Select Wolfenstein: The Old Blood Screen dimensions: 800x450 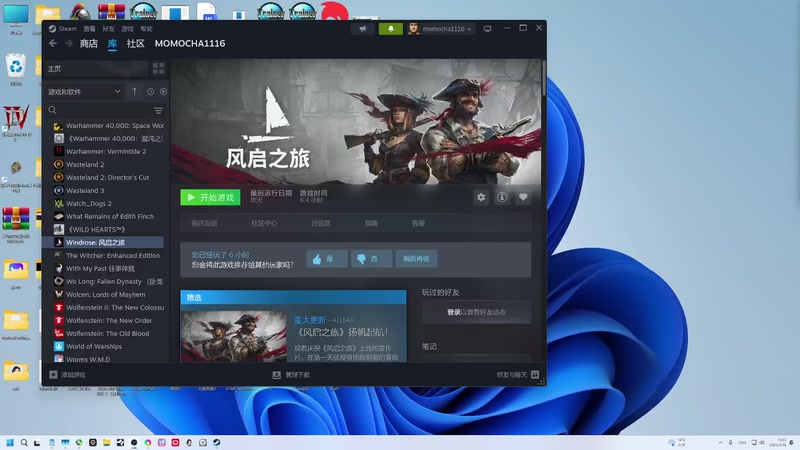109,333
